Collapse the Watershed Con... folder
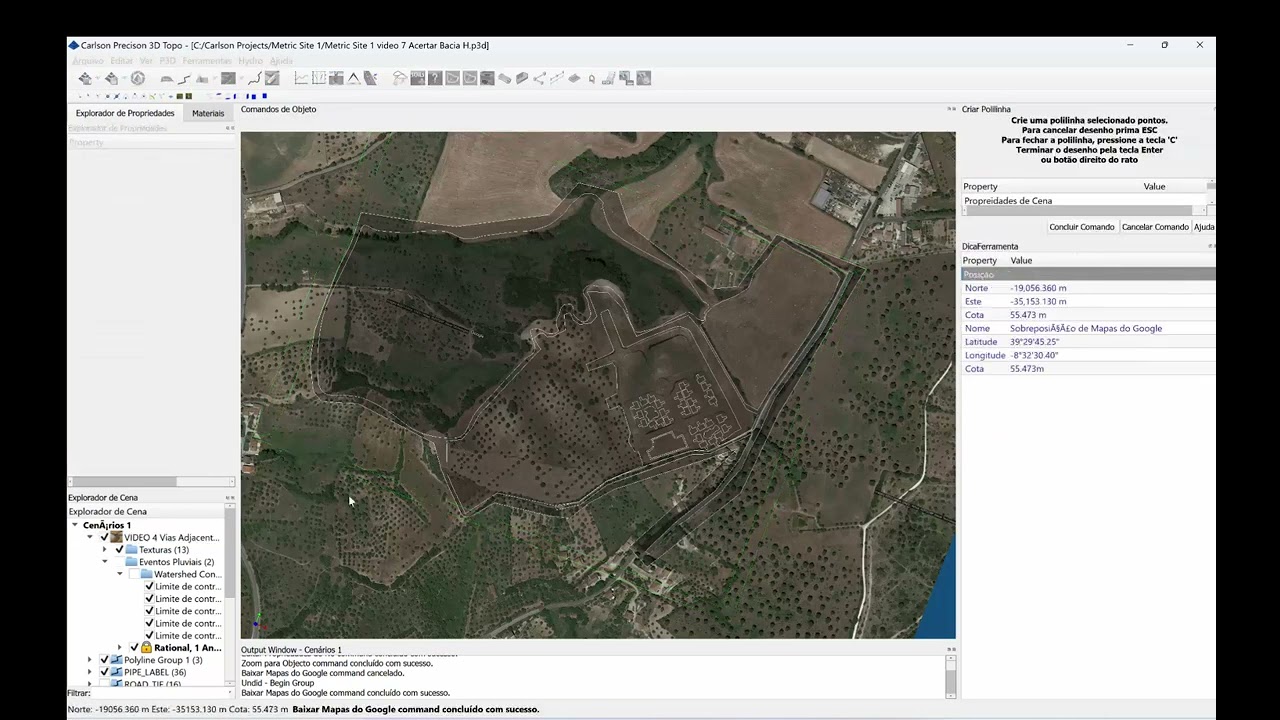The width and height of the screenshot is (1280, 720). [x=120, y=574]
